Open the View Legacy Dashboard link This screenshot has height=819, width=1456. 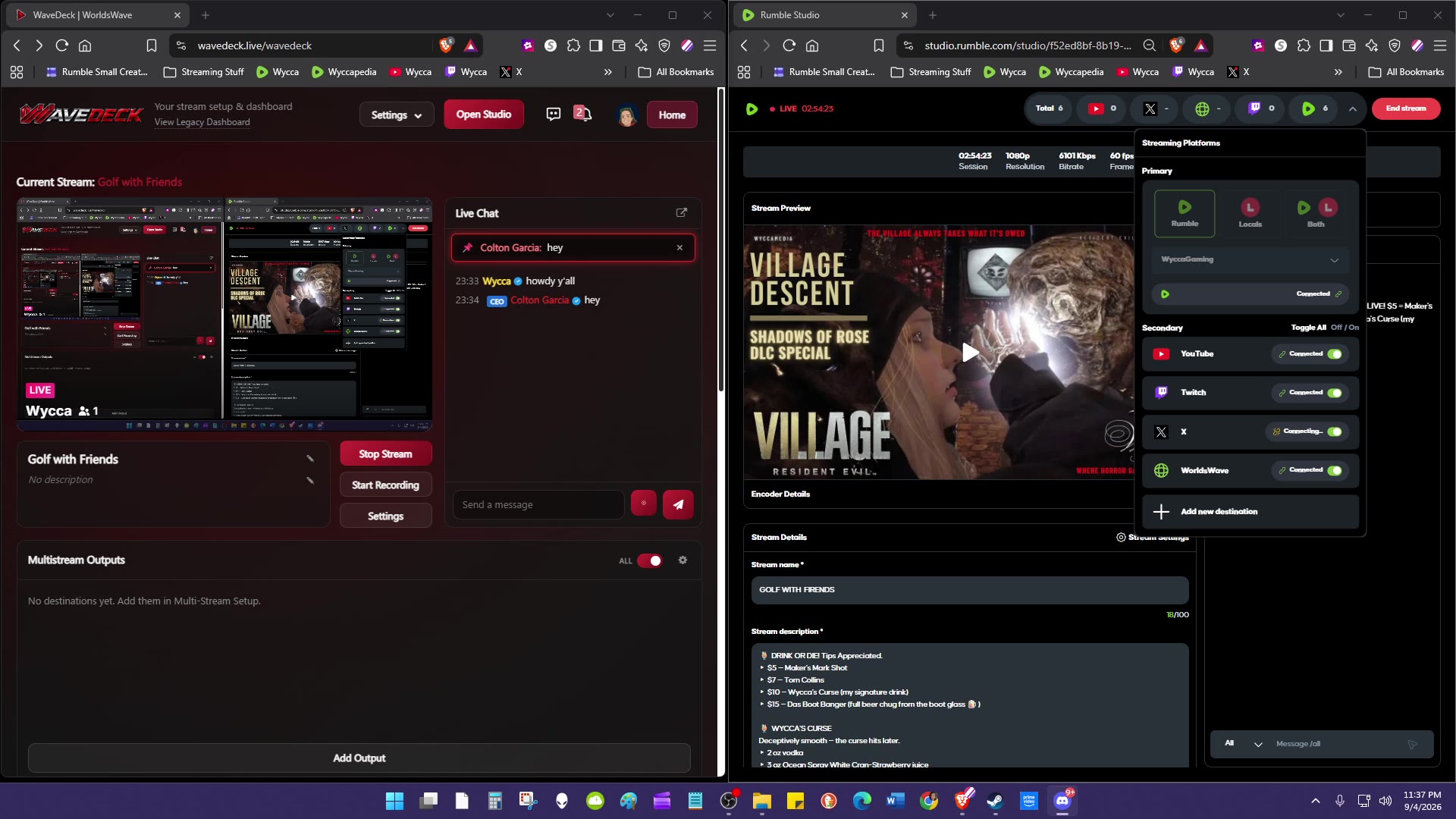click(202, 122)
